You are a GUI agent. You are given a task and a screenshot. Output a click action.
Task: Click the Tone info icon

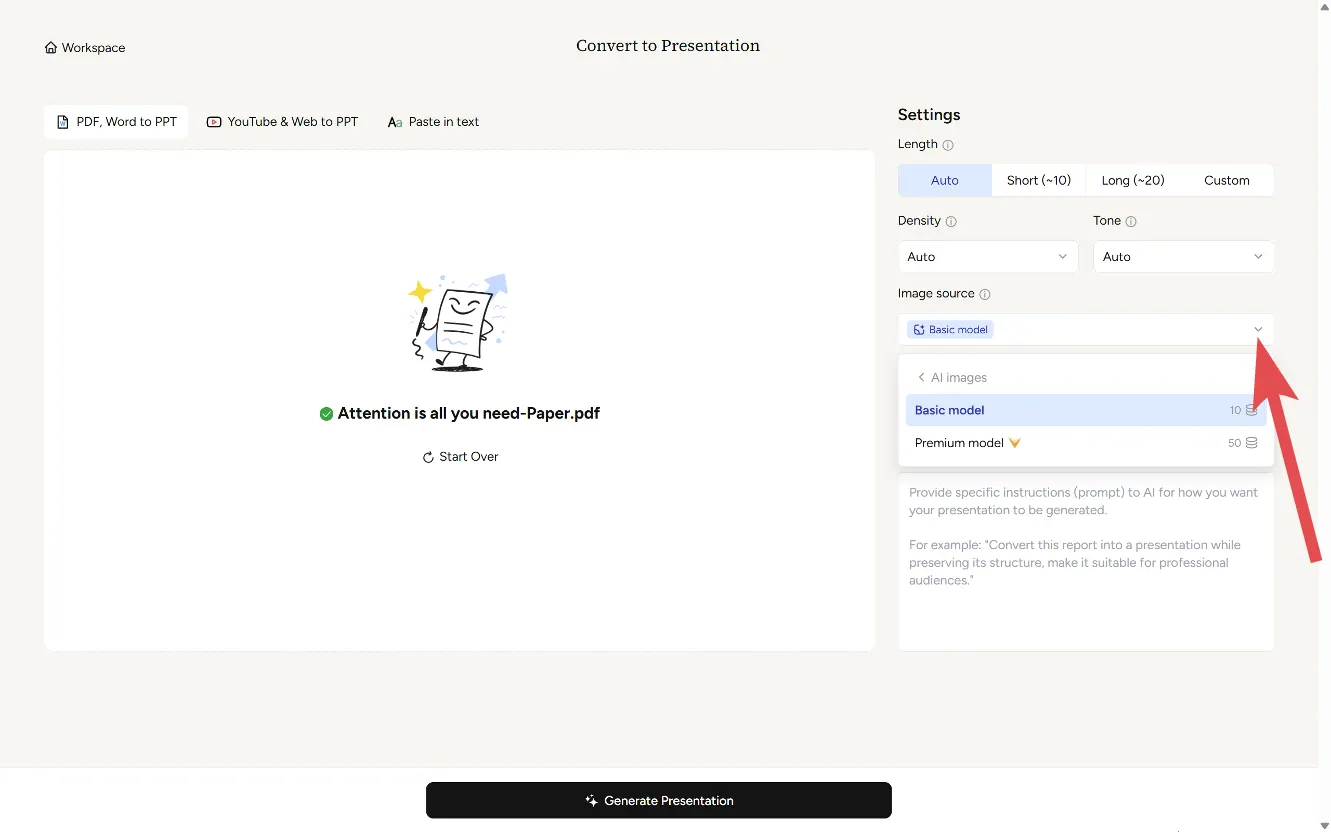coord(1131,221)
